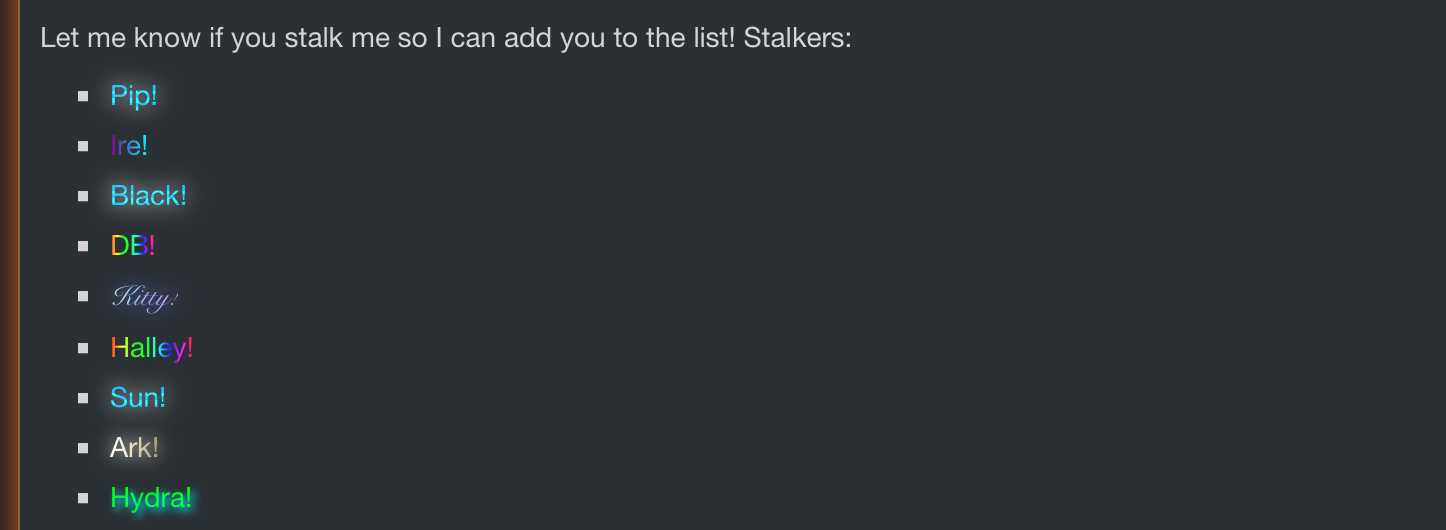Screen dimensions: 1446x530
Task: Click the Pip! stalker link
Action: (134, 96)
